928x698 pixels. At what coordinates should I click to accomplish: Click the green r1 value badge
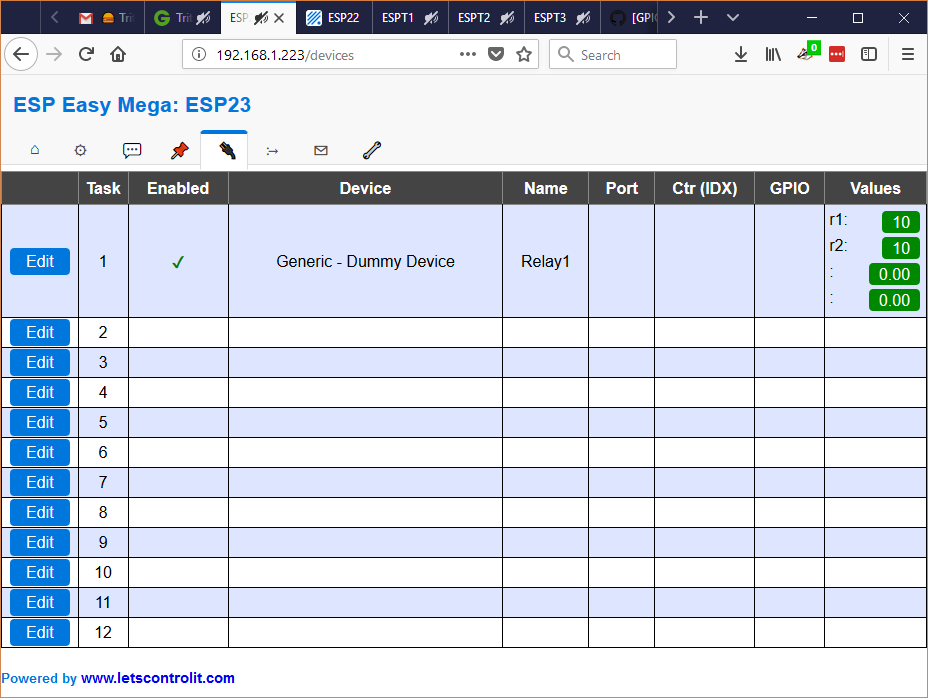[899, 222]
